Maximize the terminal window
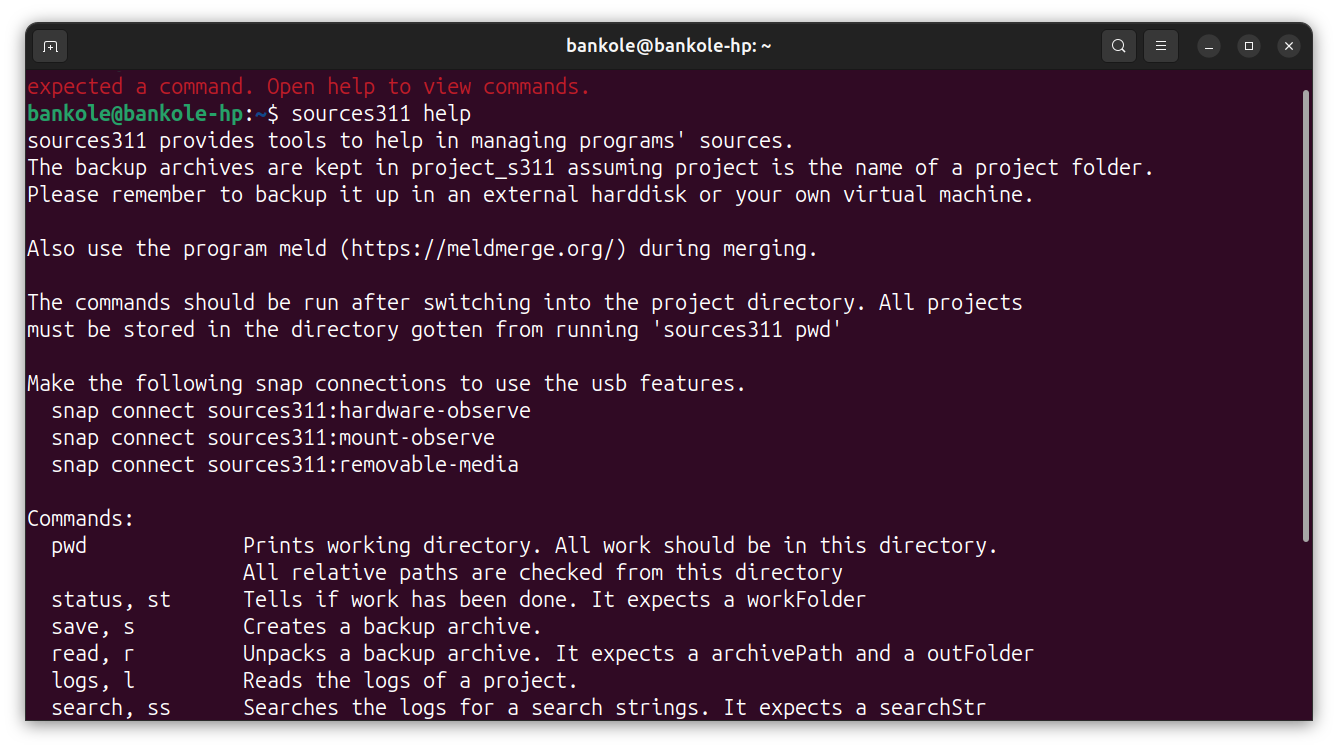The image size is (1338, 749). (x=1249, y=46)
